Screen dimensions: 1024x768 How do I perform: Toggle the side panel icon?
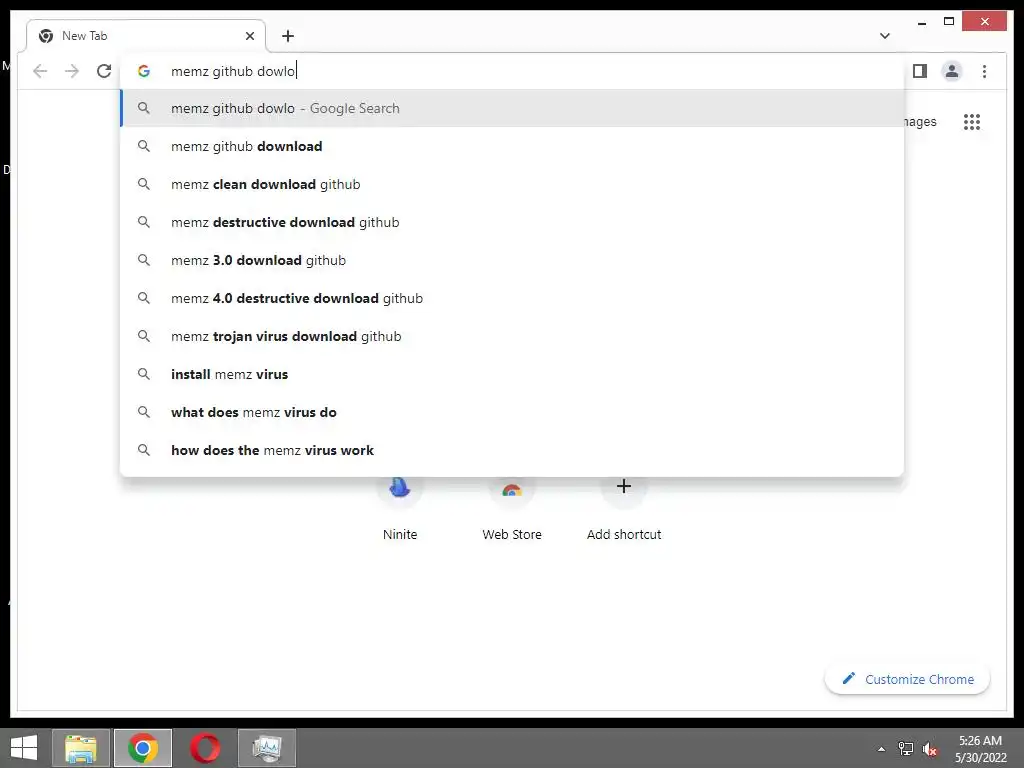920,71
